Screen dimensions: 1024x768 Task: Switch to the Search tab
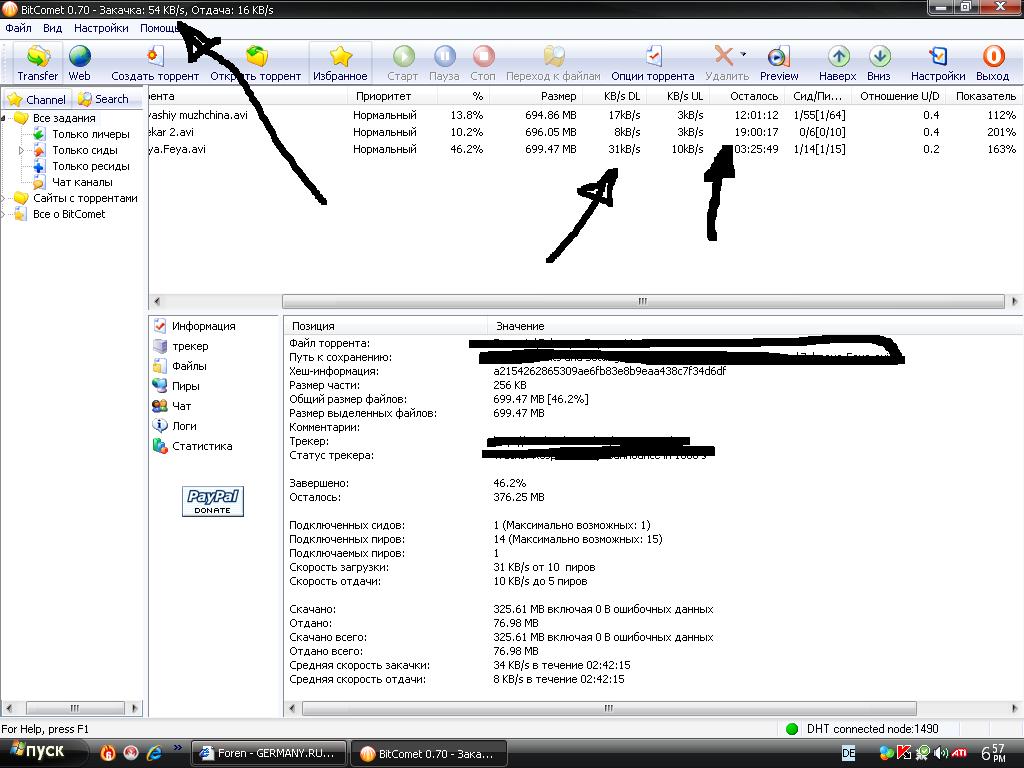(104, 99)
